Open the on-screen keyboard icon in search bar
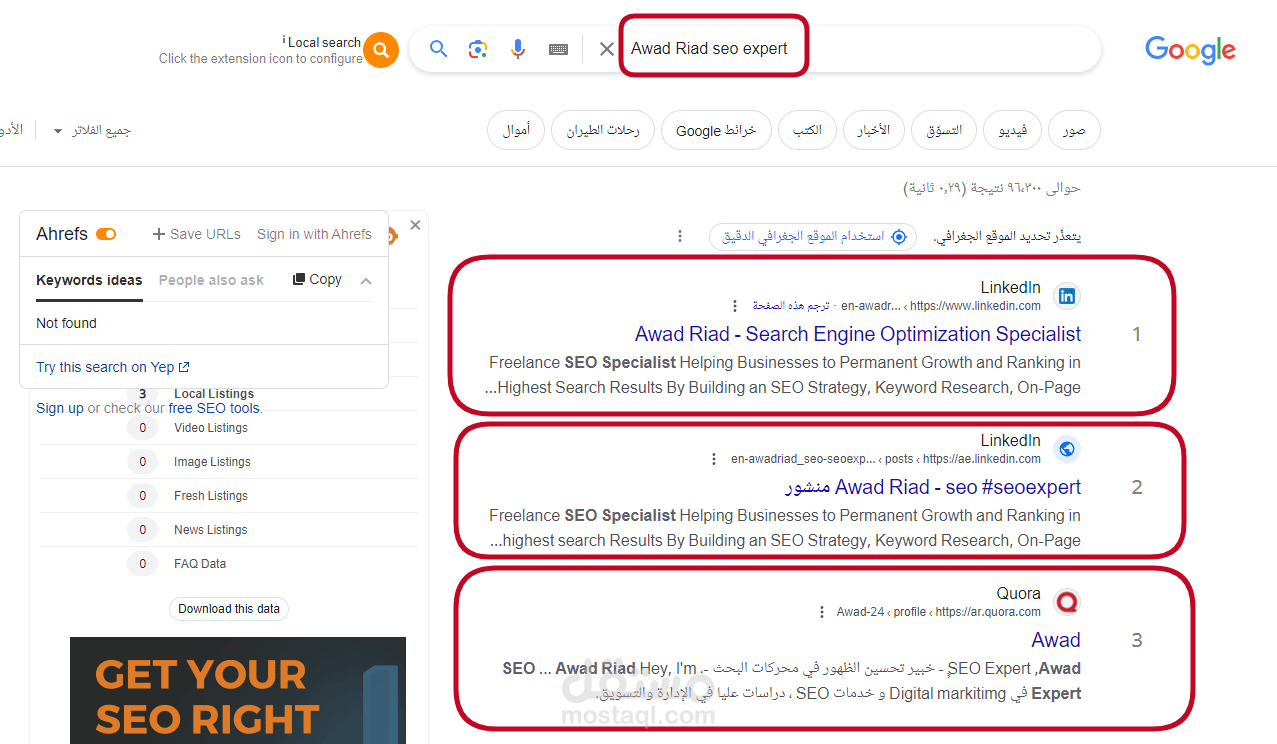Screen dimensions: 1277x744 click(558, 48)
